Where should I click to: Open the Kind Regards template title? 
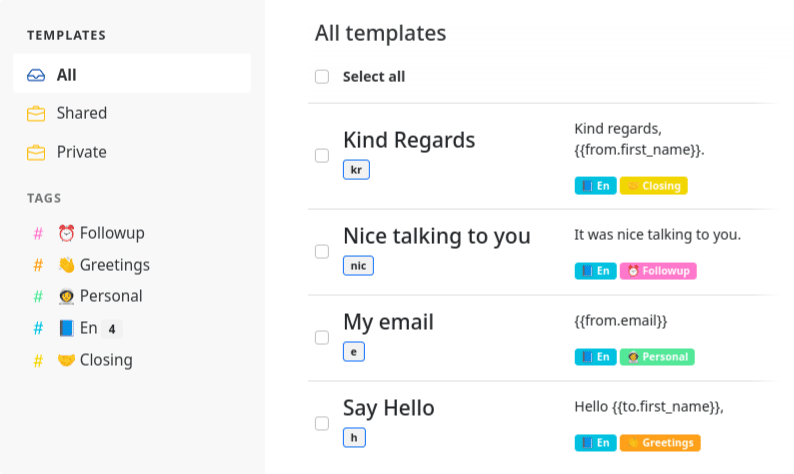(x=409, y=140)
